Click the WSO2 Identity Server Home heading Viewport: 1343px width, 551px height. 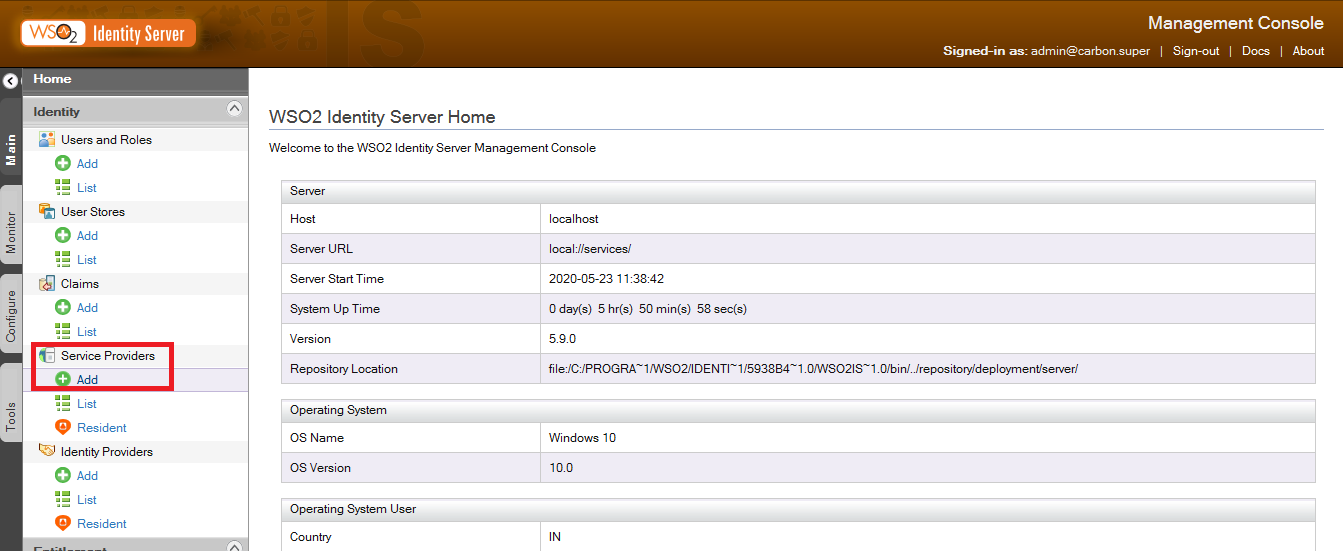click(382, 117)
